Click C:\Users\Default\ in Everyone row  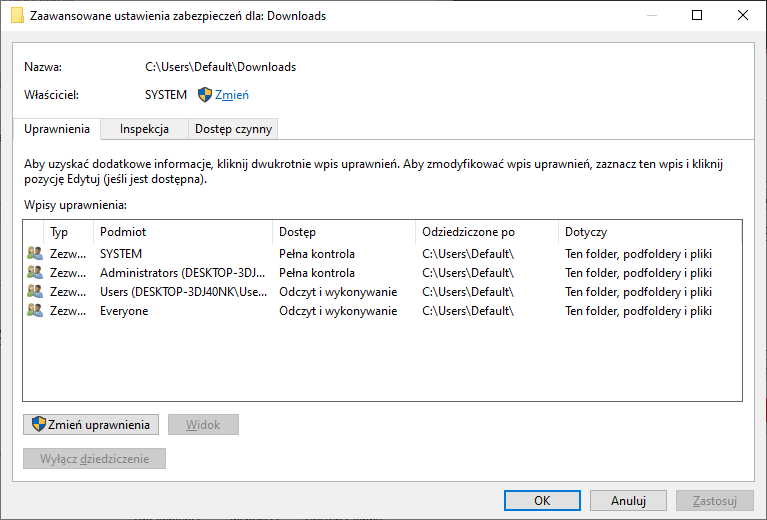[468, 311]
